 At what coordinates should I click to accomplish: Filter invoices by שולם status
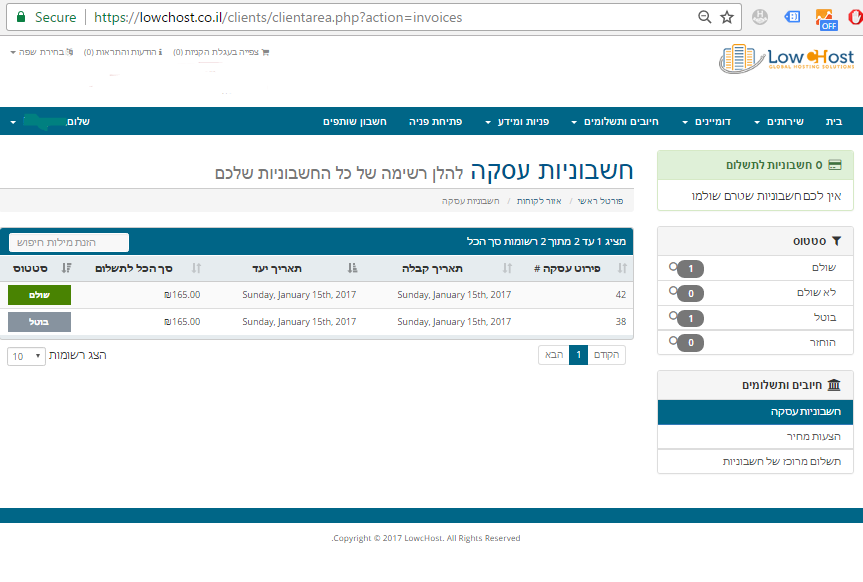(x=758, y=268)
